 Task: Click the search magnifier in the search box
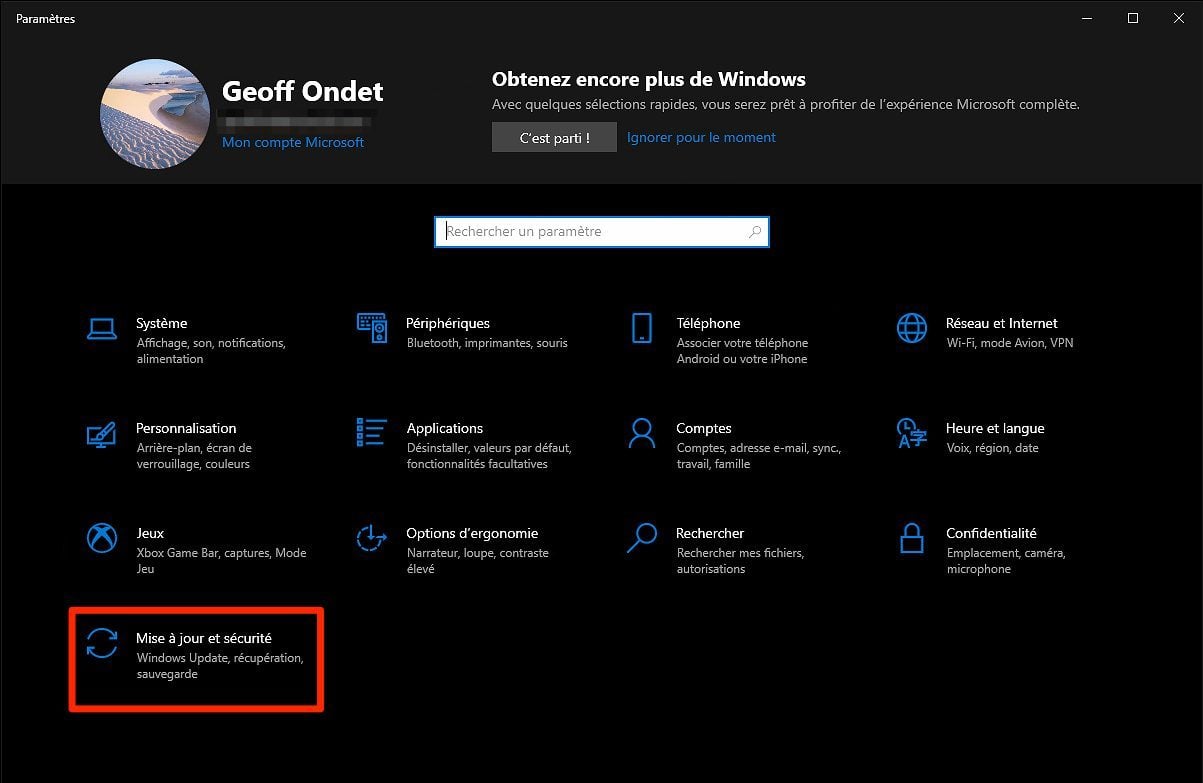click(x=755, y=231)
